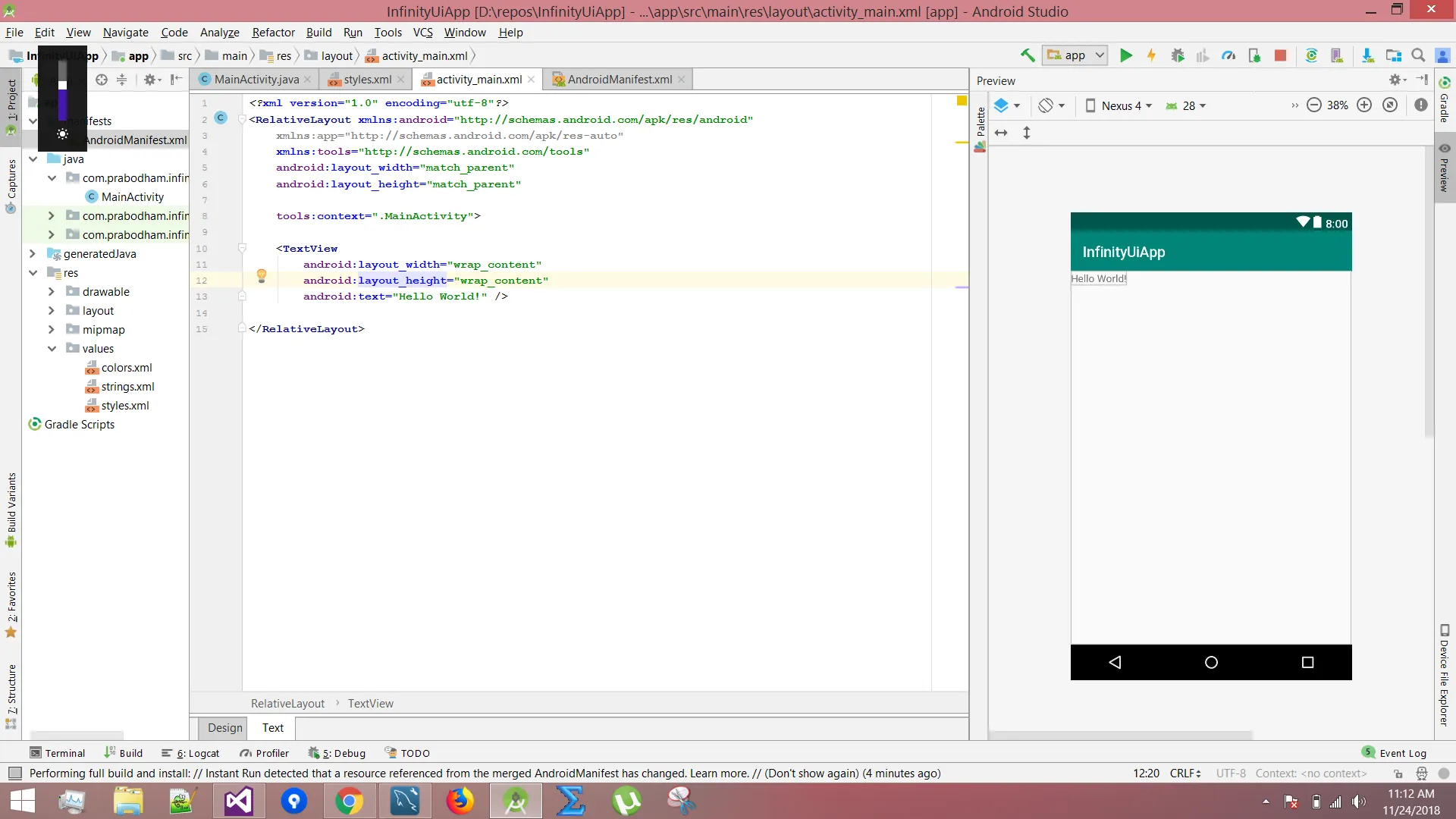Switch to the styles.xml editor tab
Viewport: 1456px width, 819px height.
point(367,80)
